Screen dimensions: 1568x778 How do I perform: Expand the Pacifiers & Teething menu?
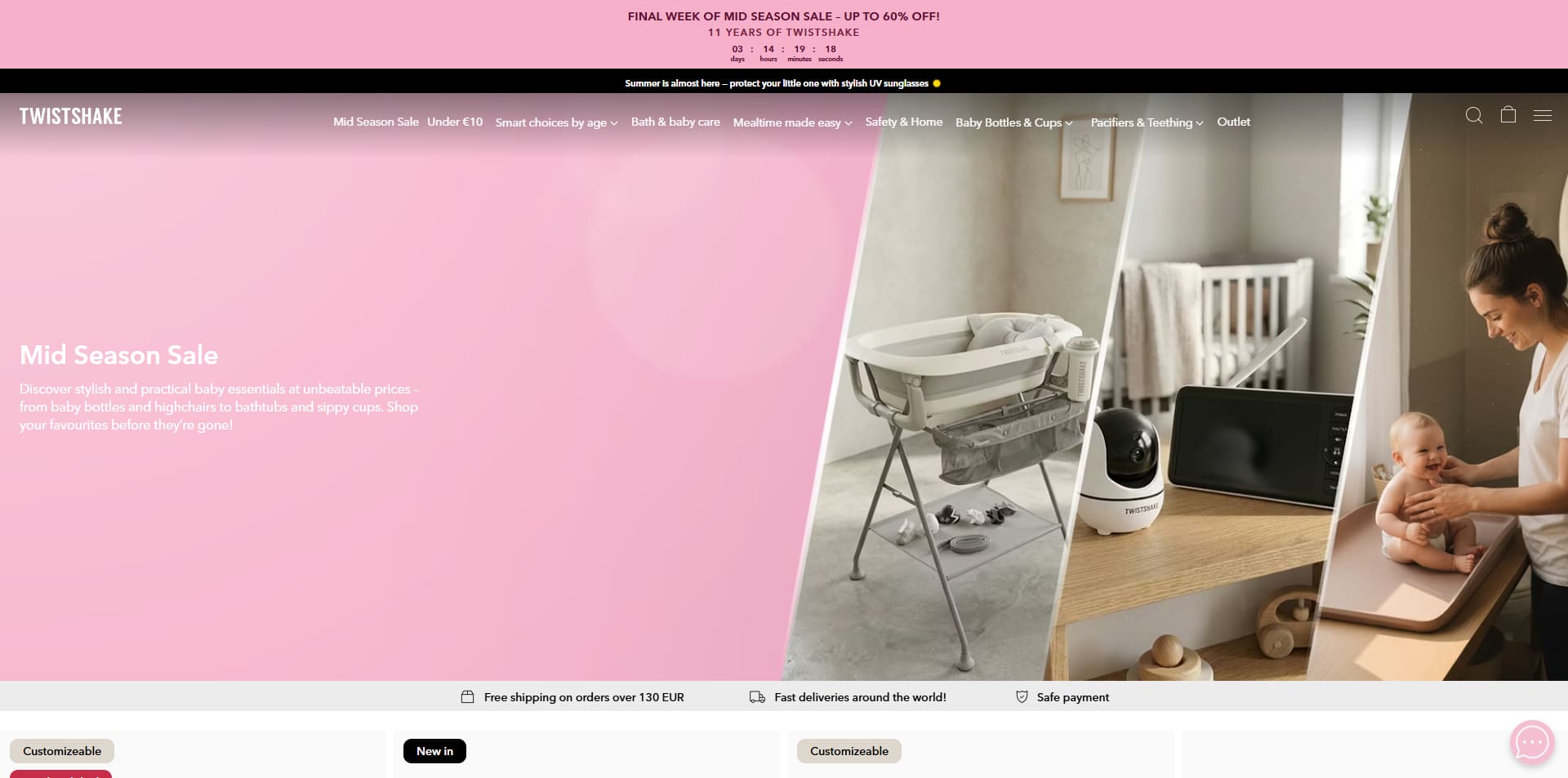click(1147, 122)
